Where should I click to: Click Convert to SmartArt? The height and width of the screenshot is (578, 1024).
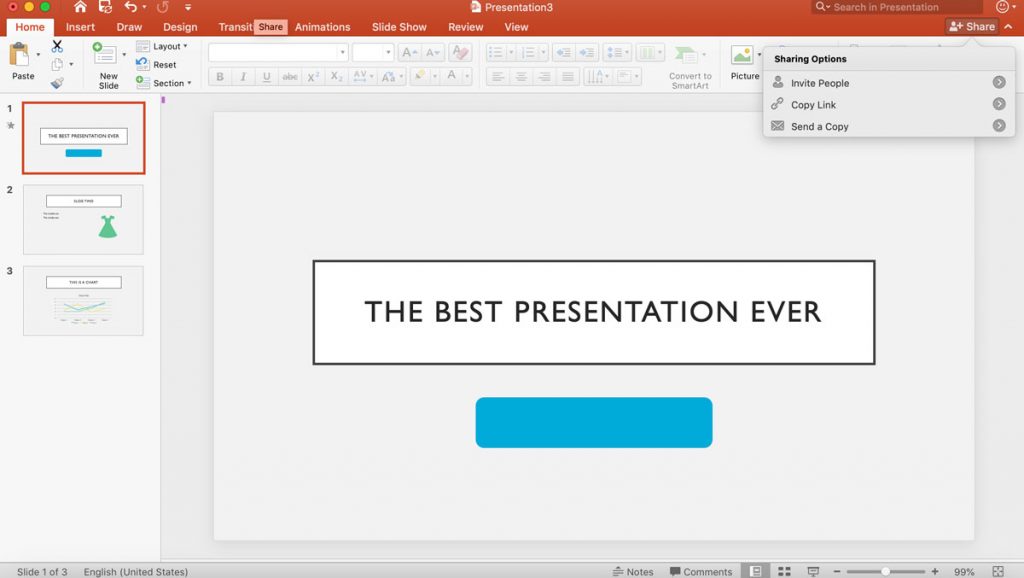coord(690,66)
